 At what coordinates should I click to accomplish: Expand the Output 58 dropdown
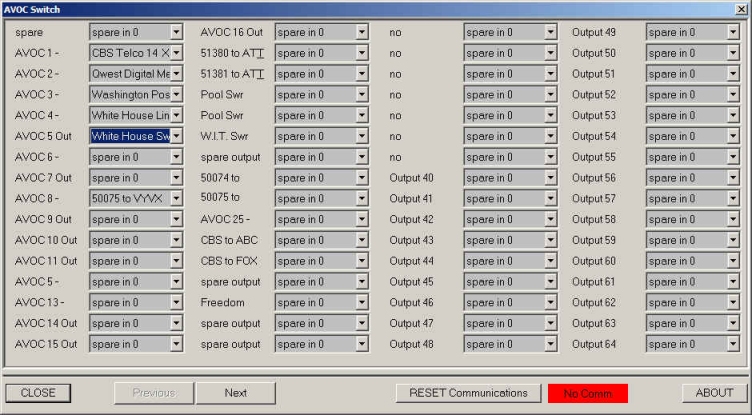coord(733,219)
